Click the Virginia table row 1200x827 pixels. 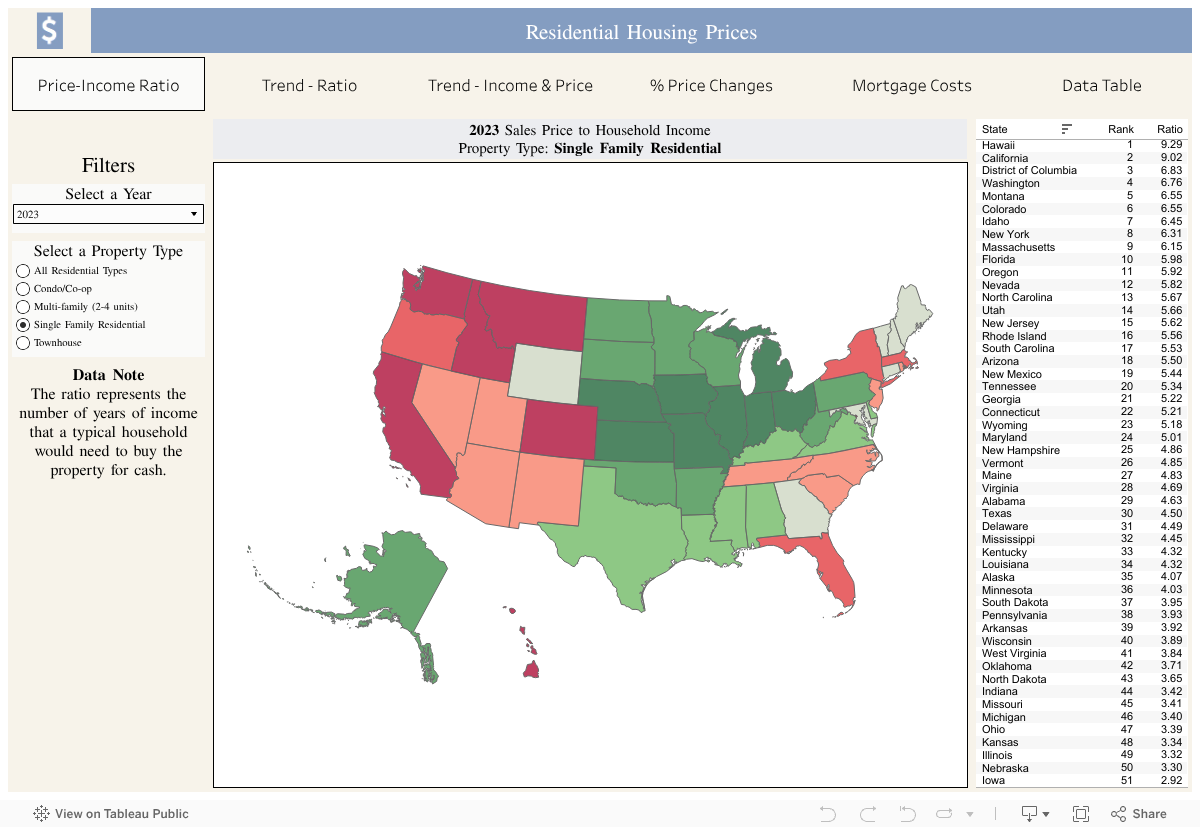(1083, 488)
